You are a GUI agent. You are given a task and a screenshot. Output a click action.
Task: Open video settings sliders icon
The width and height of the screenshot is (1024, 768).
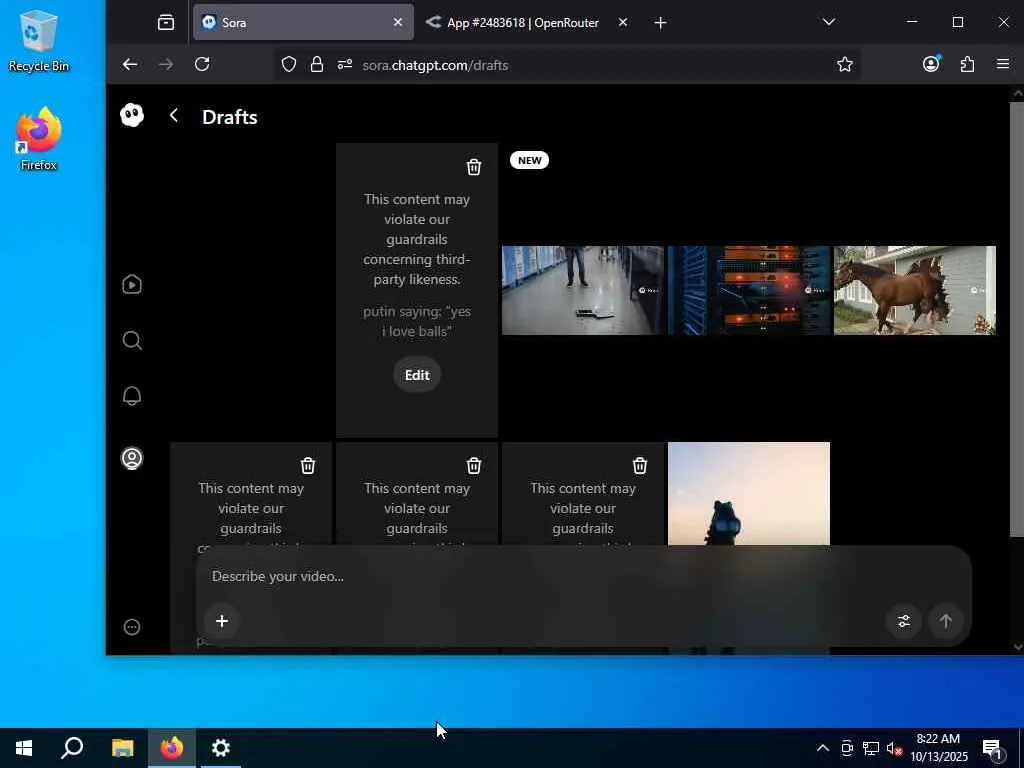pos(904,621)
